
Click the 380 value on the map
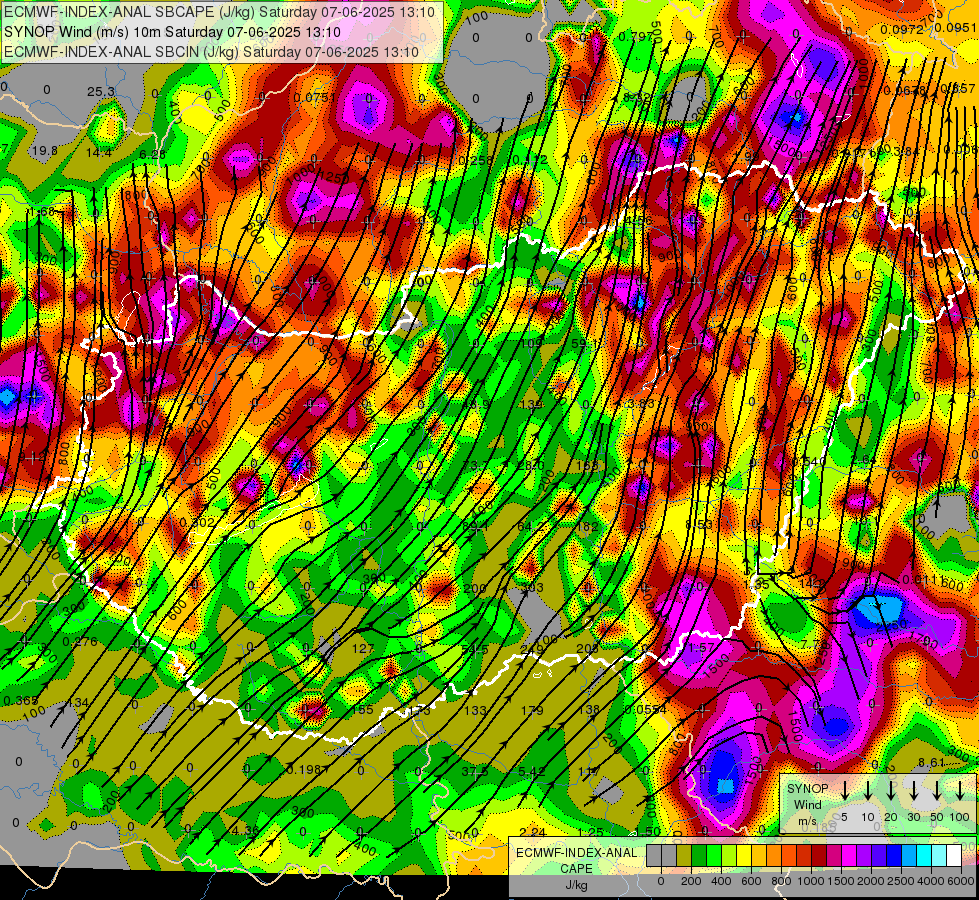click(375, 578)
